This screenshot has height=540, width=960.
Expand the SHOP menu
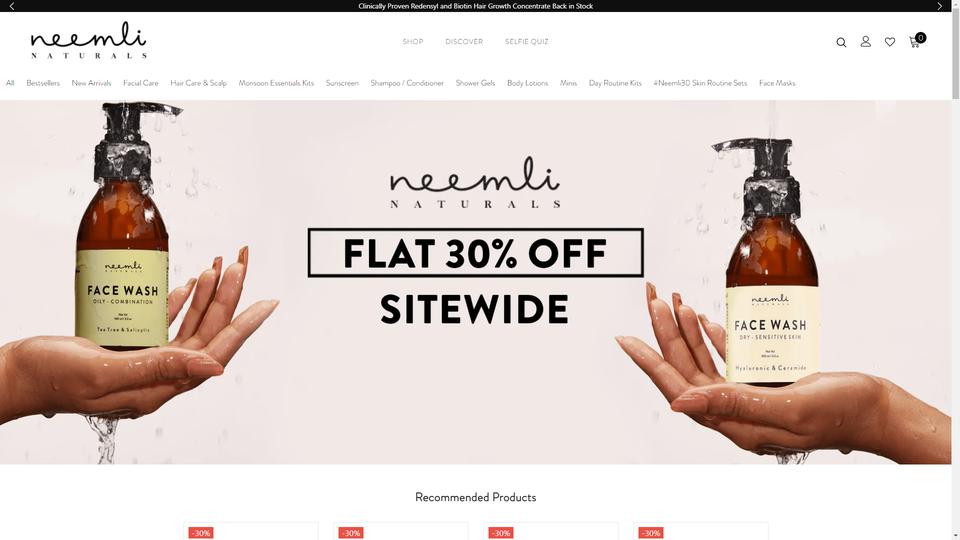(x=413, y=42)
